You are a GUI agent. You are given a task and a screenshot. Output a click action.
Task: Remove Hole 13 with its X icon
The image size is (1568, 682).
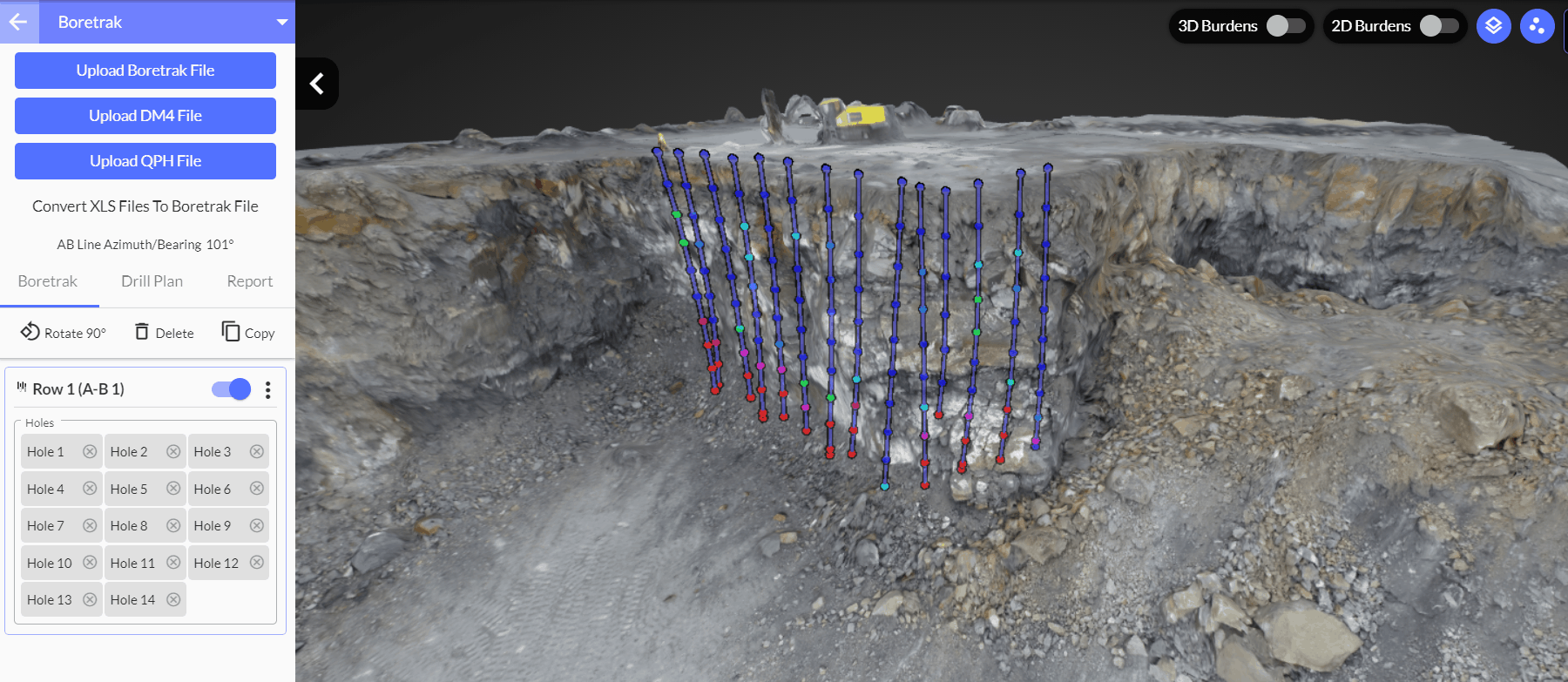pos(90,599)
